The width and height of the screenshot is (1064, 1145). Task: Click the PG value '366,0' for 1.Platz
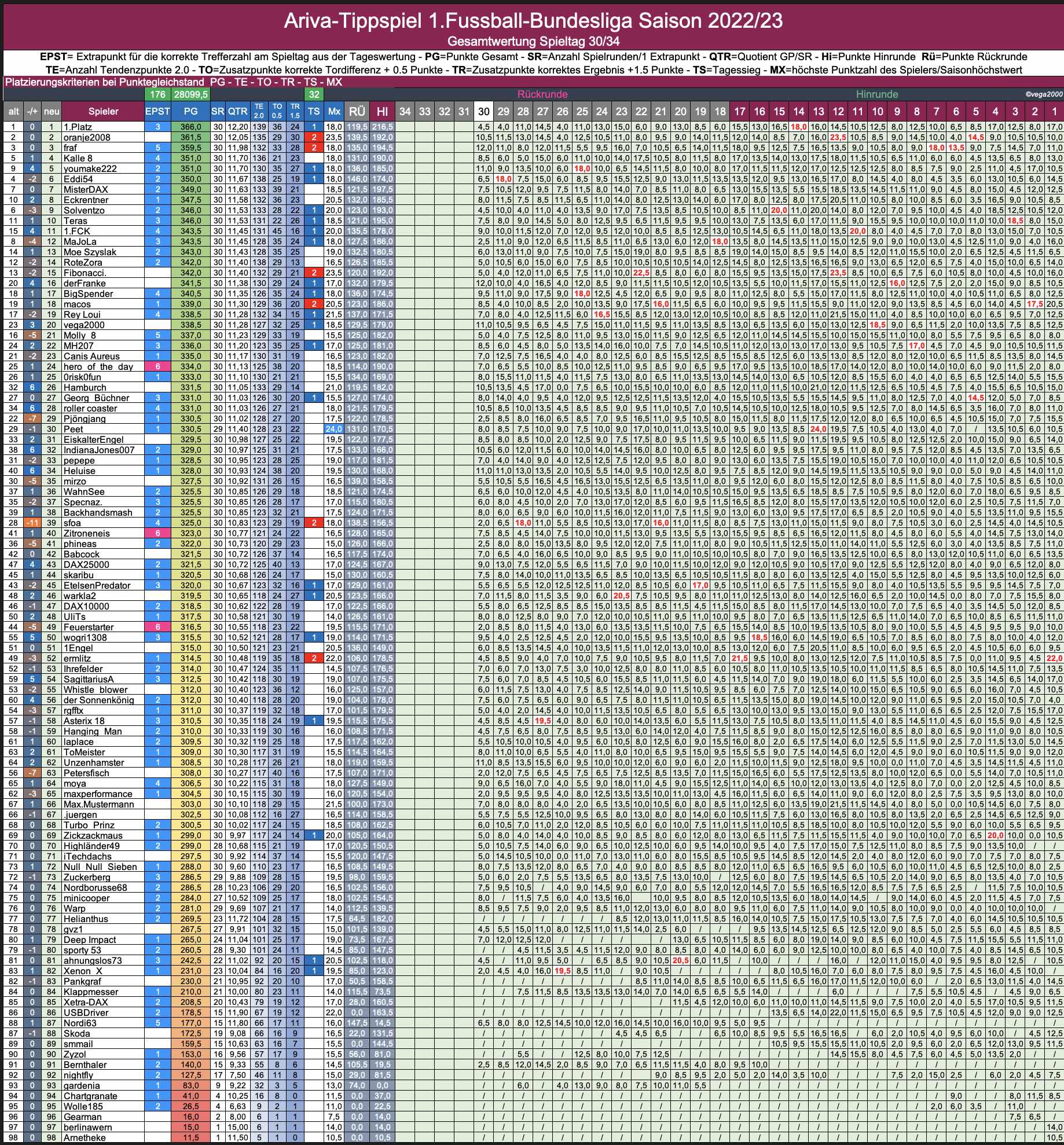pyautogui.click(x=190, y=127)
